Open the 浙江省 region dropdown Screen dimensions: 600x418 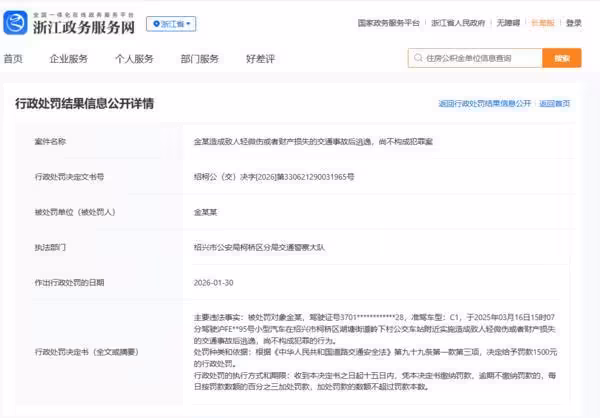(x=171, y=24)
